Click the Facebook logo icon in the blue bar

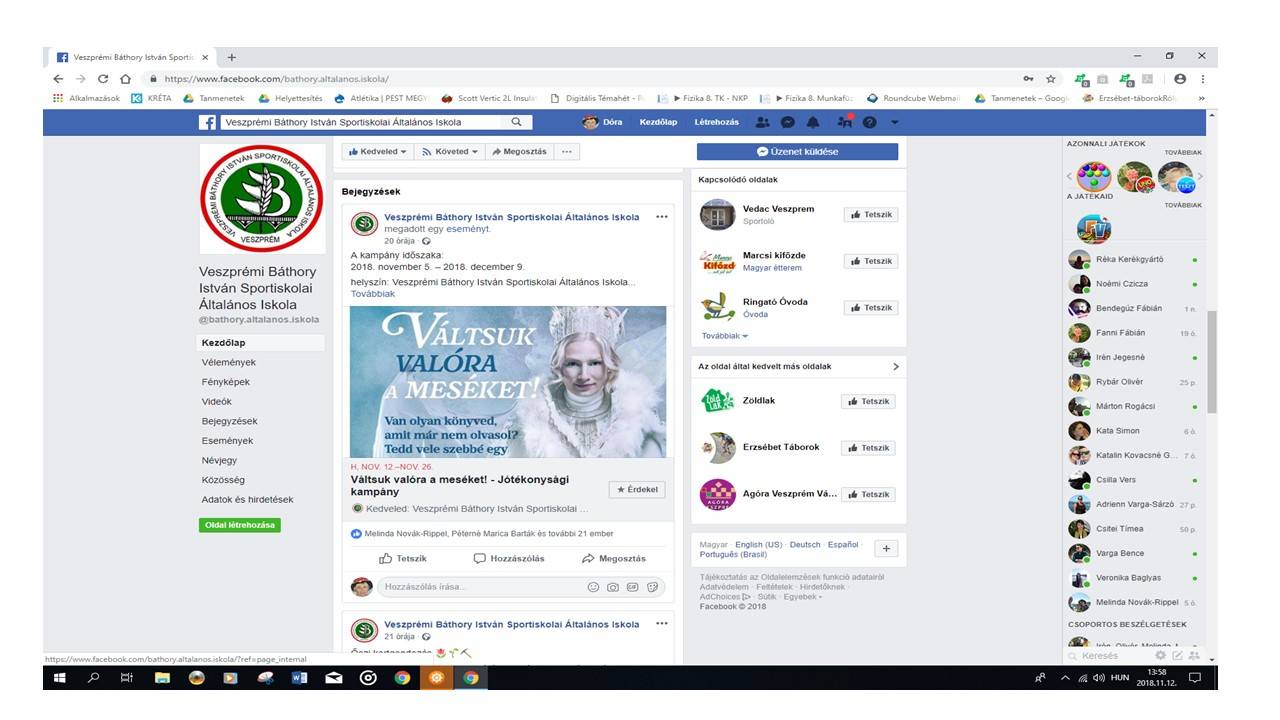207,122
